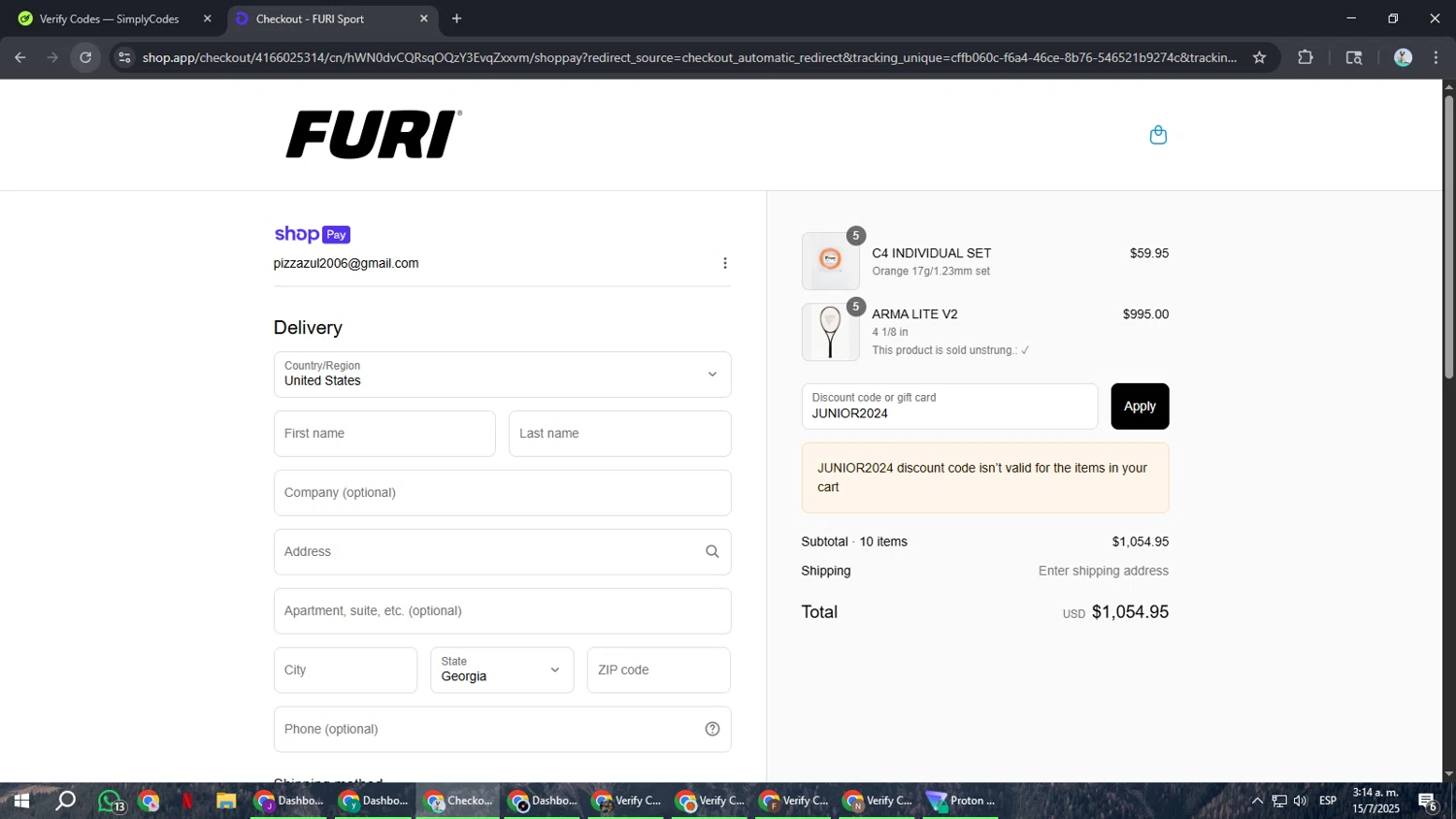Show hidden system tray icons
1456x819 pixels.
[x=1257, y=801]
